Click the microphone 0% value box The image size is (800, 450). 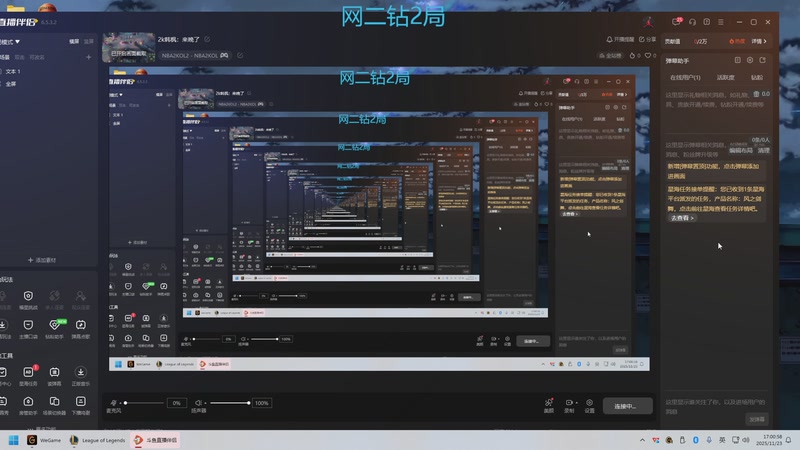click(x=177, y=403)
